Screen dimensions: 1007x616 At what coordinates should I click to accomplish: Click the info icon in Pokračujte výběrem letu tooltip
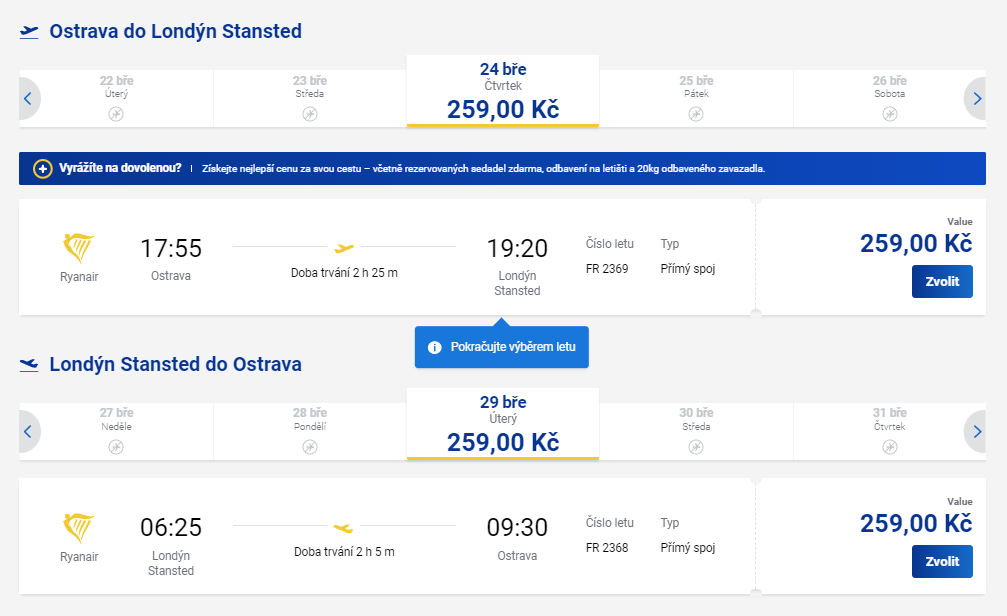pyautogui.click(x=435, y=348)
